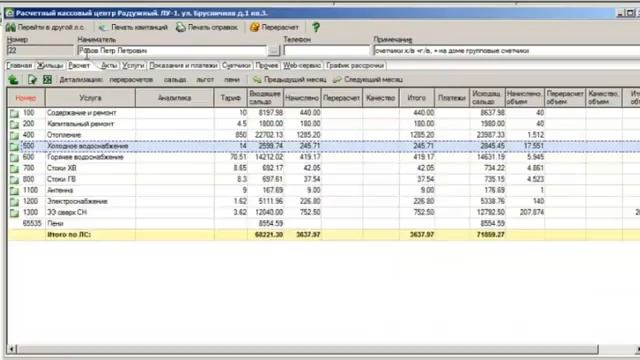The image size is (640, 360).
Task: Click the Тариф column header
Action: [231, 98]
